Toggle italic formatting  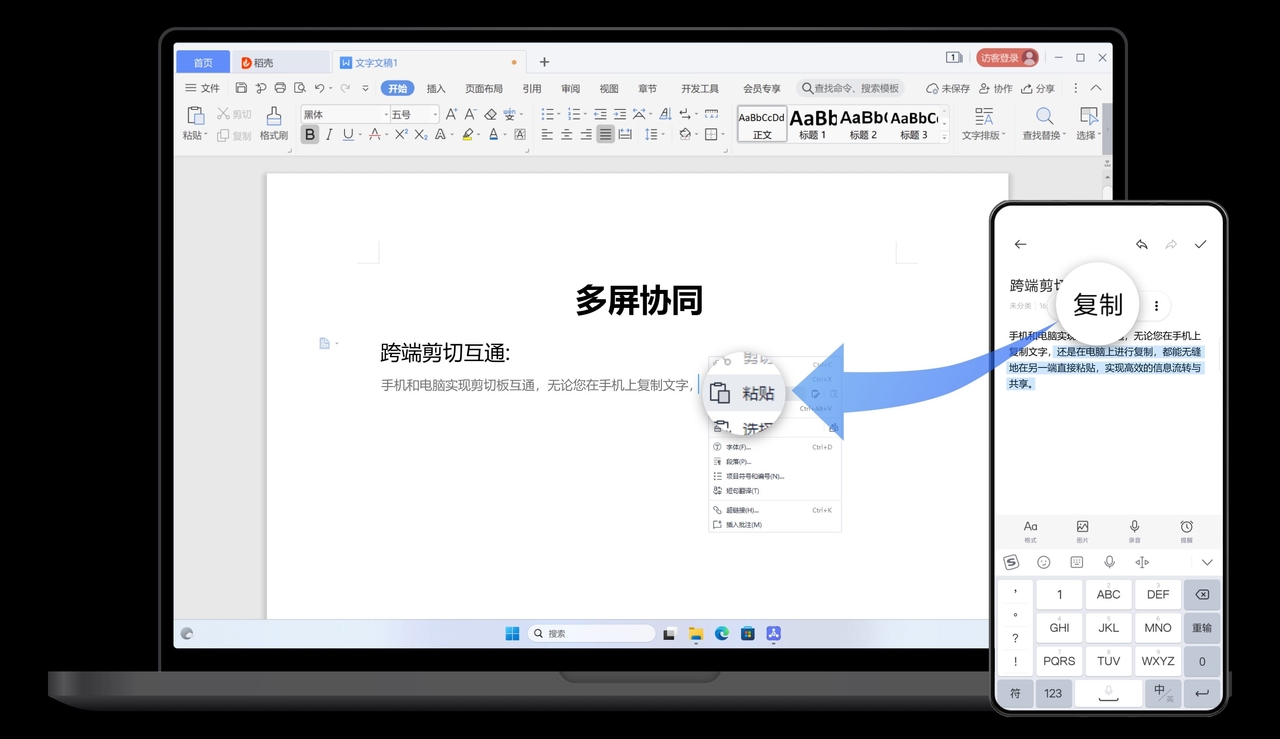coord(328,134)
